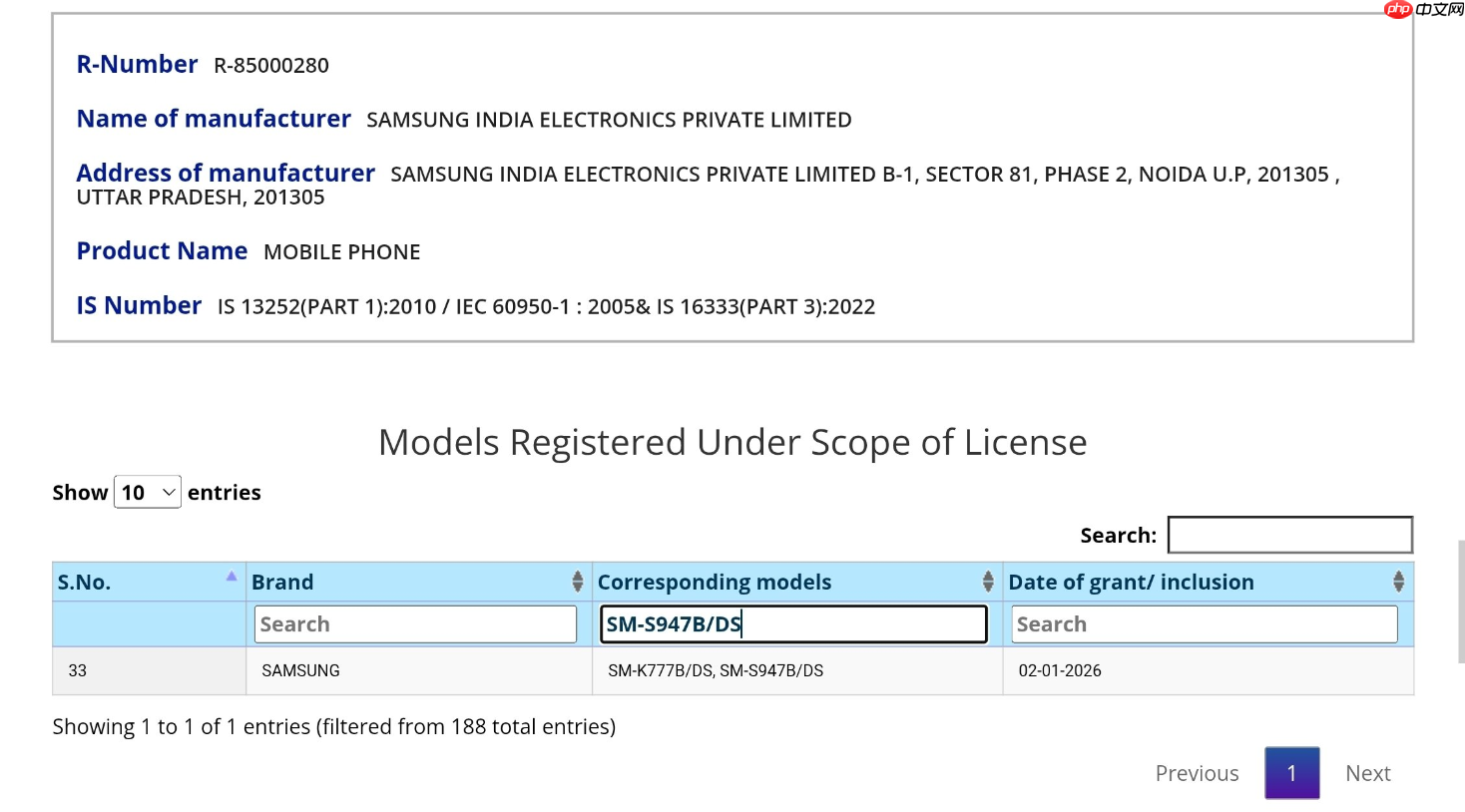
Task: Click the SAMSUNG brand cell
Action: click(x=300, y=671)
